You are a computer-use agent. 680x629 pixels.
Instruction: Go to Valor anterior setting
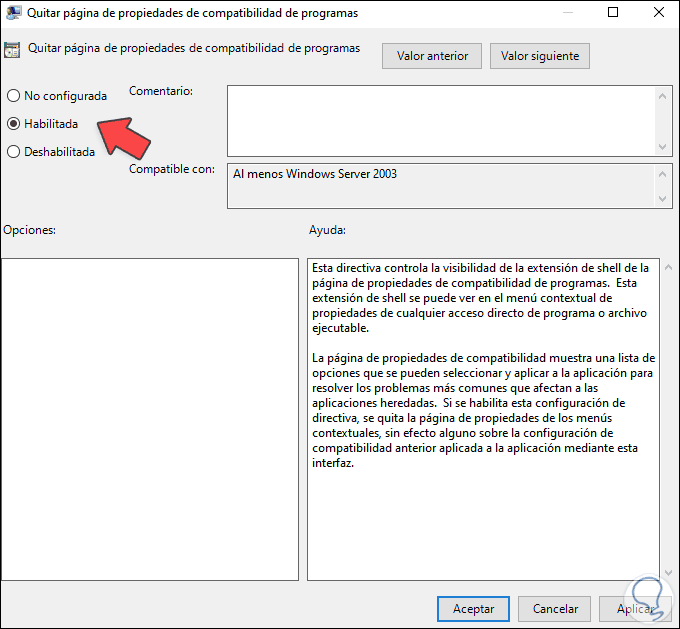tap(432, 56)
